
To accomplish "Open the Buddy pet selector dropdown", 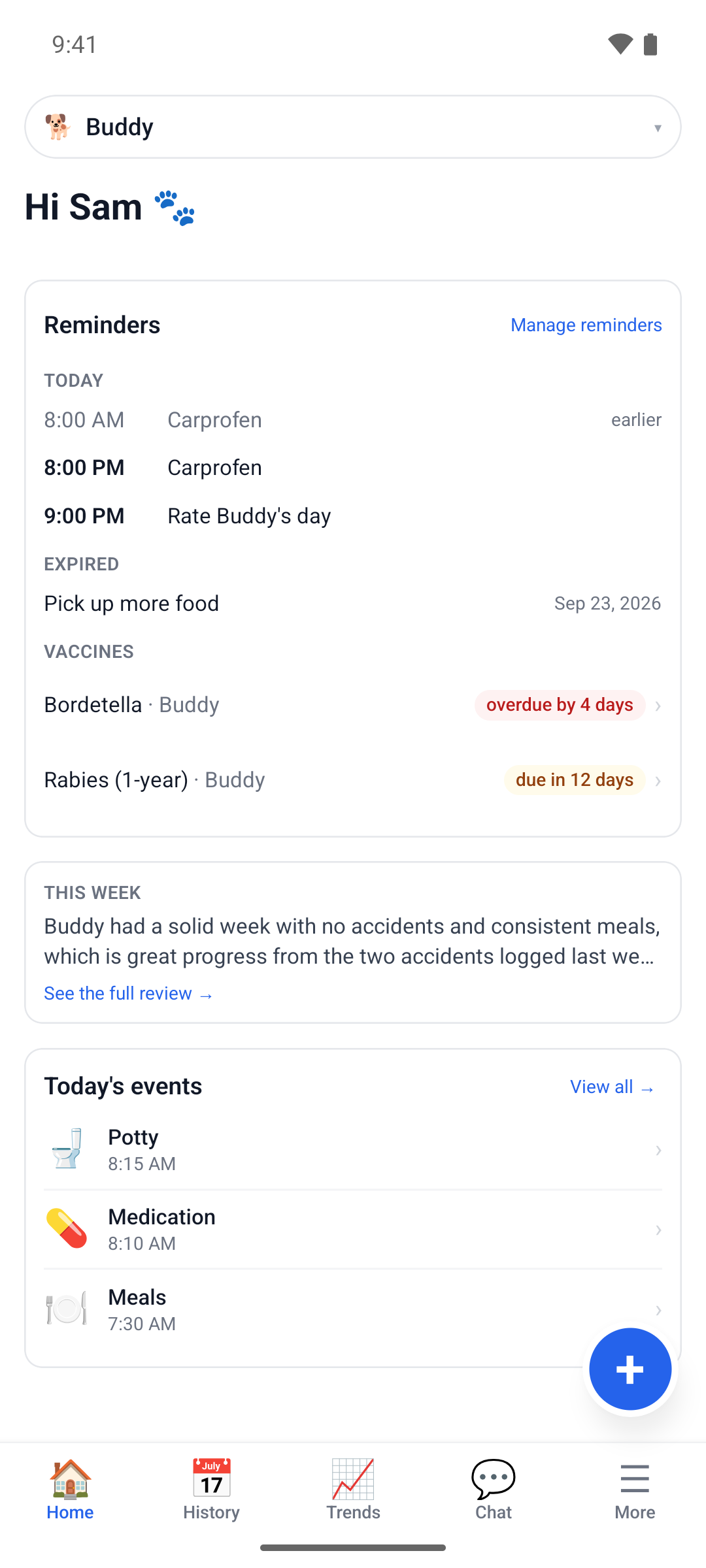I will [353, 127].
